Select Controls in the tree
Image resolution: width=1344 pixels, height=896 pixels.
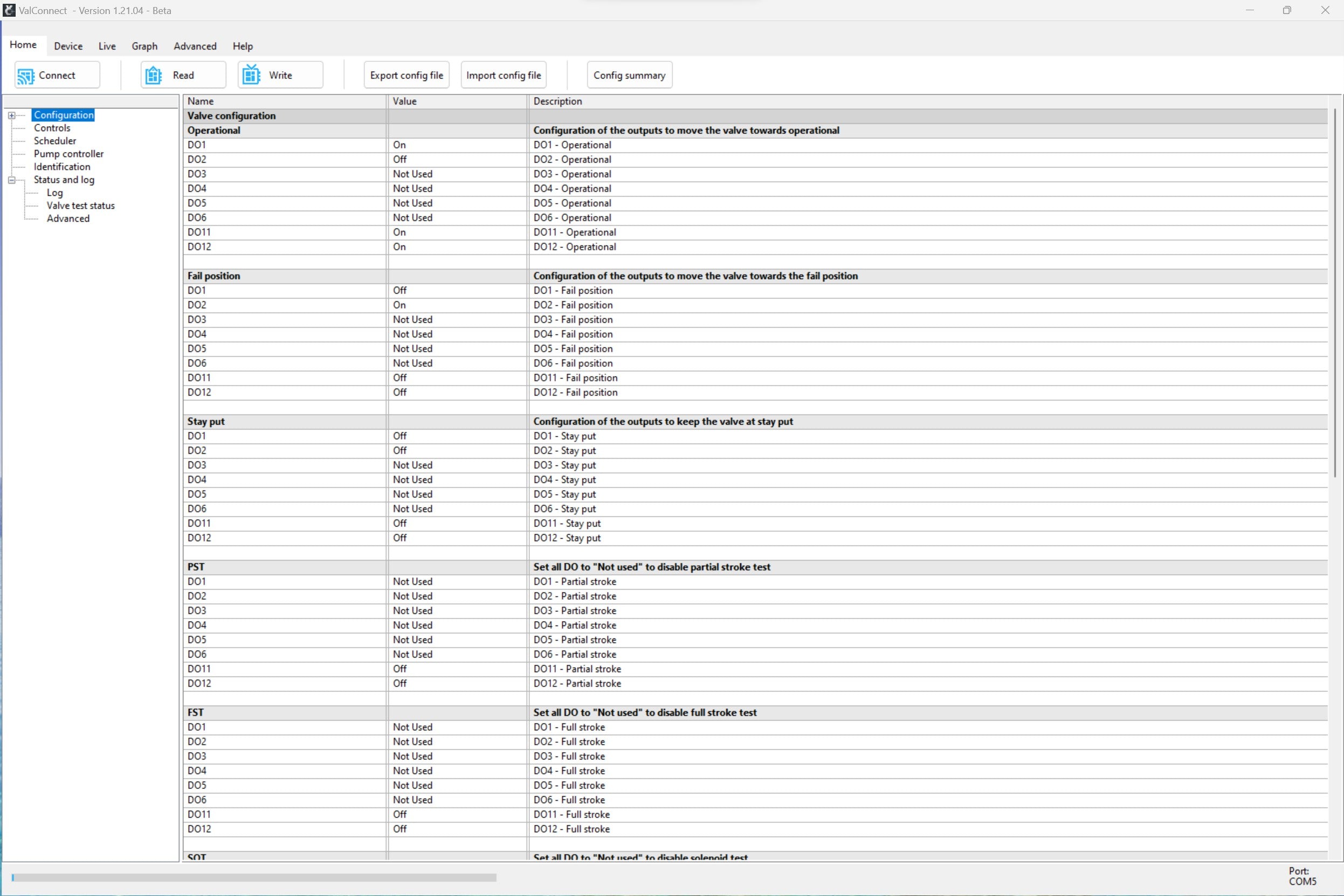point(52,128)
